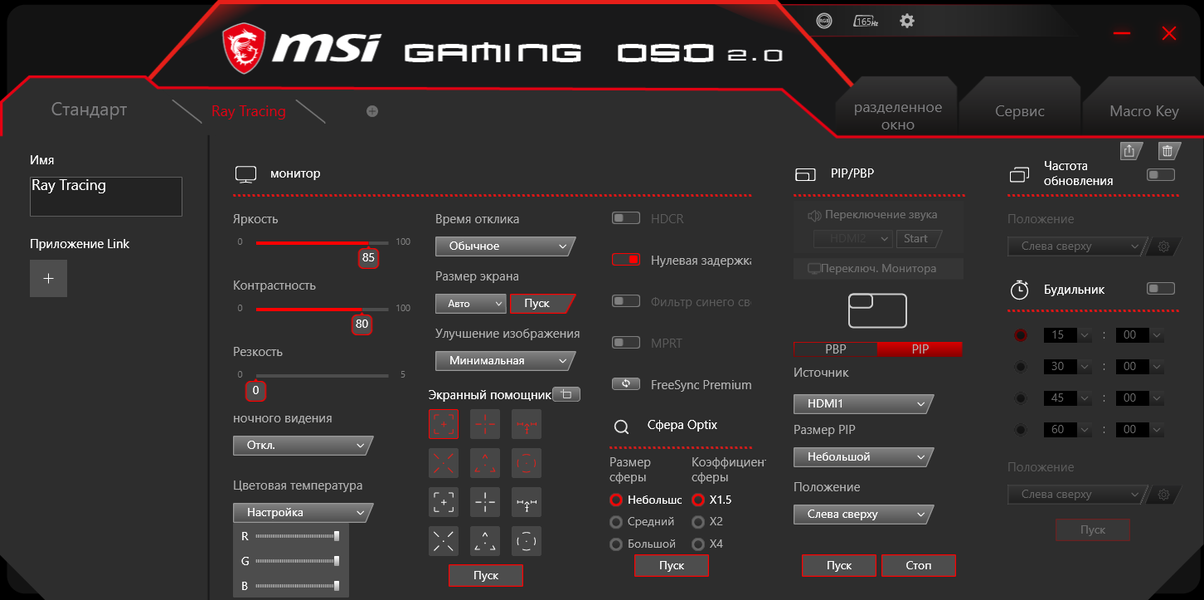
Task: Click Пуск under Сфера Optix
Action: (x=671, y=566)
